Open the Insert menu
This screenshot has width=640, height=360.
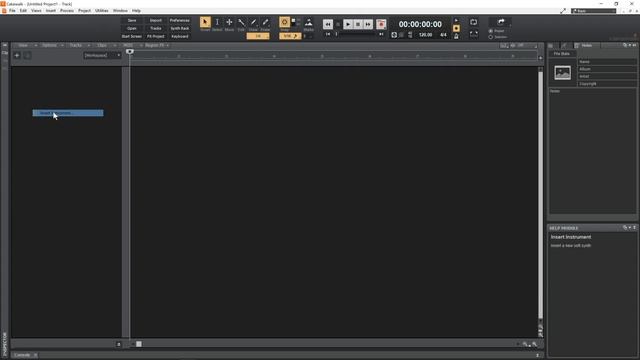pyautogui.click(x=51, y=11)
